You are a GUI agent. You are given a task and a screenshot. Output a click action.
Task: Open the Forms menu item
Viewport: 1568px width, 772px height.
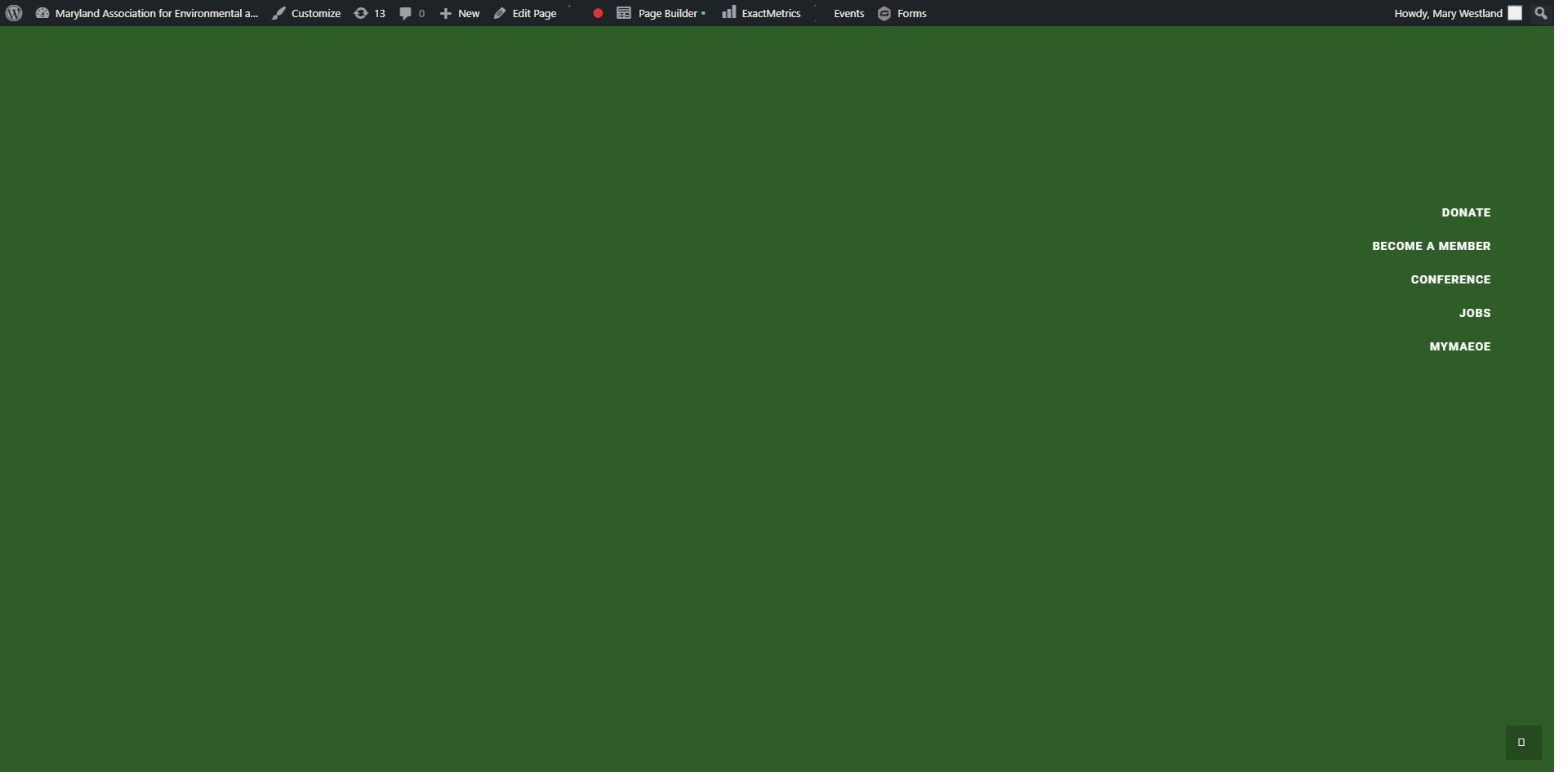902,13
